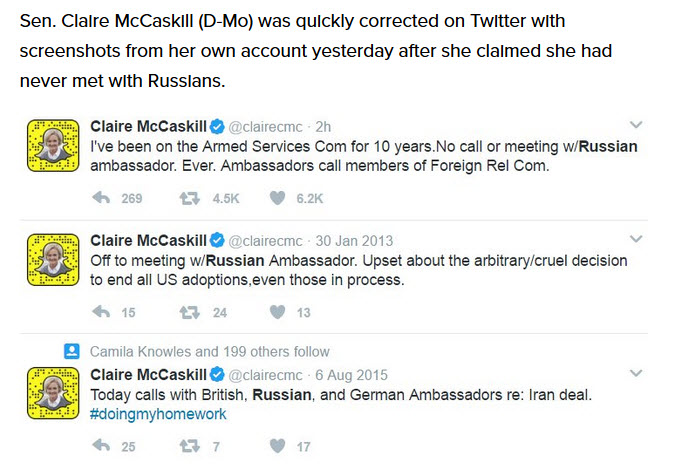678x470 pixels.
Task: Like the 30 Jan 2013 tweet
Action: 277,312
